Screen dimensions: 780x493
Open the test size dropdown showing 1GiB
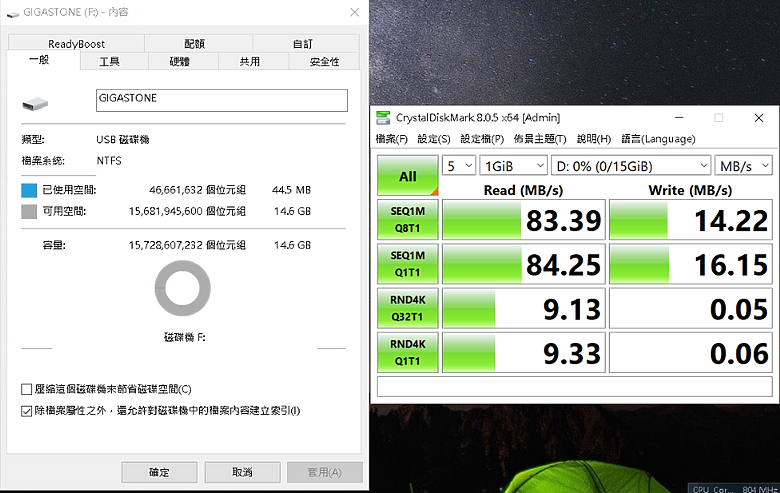coord(513,166)
